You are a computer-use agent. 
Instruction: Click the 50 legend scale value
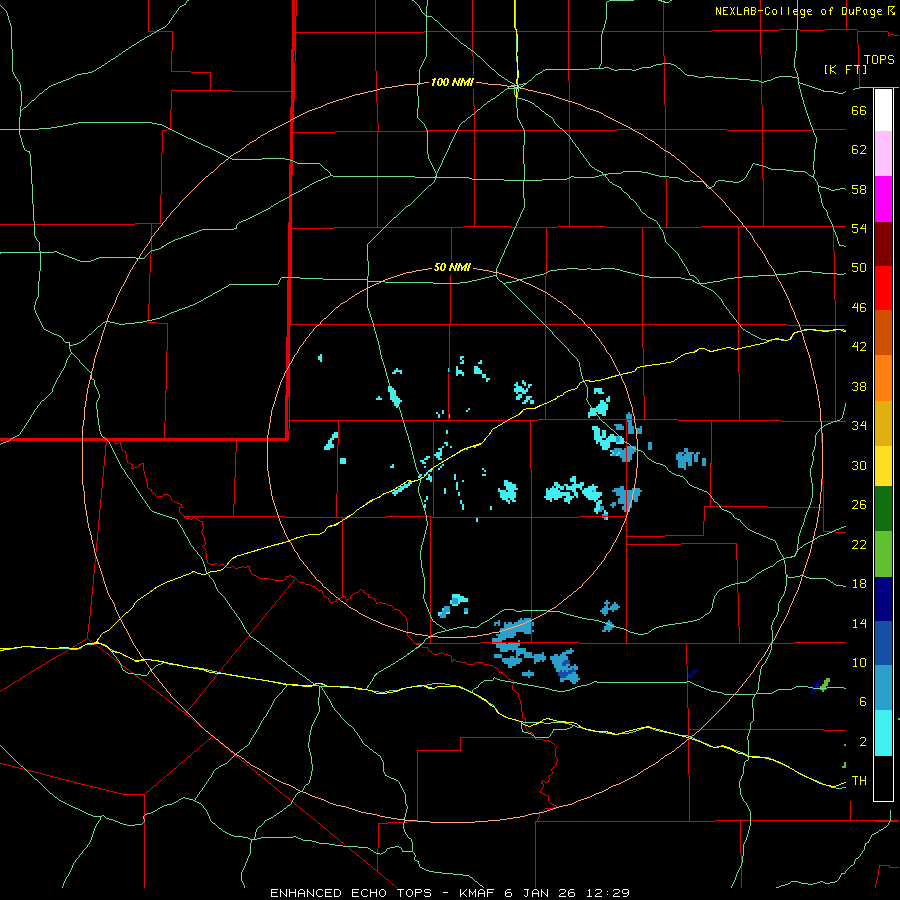[x=859, y=267]
